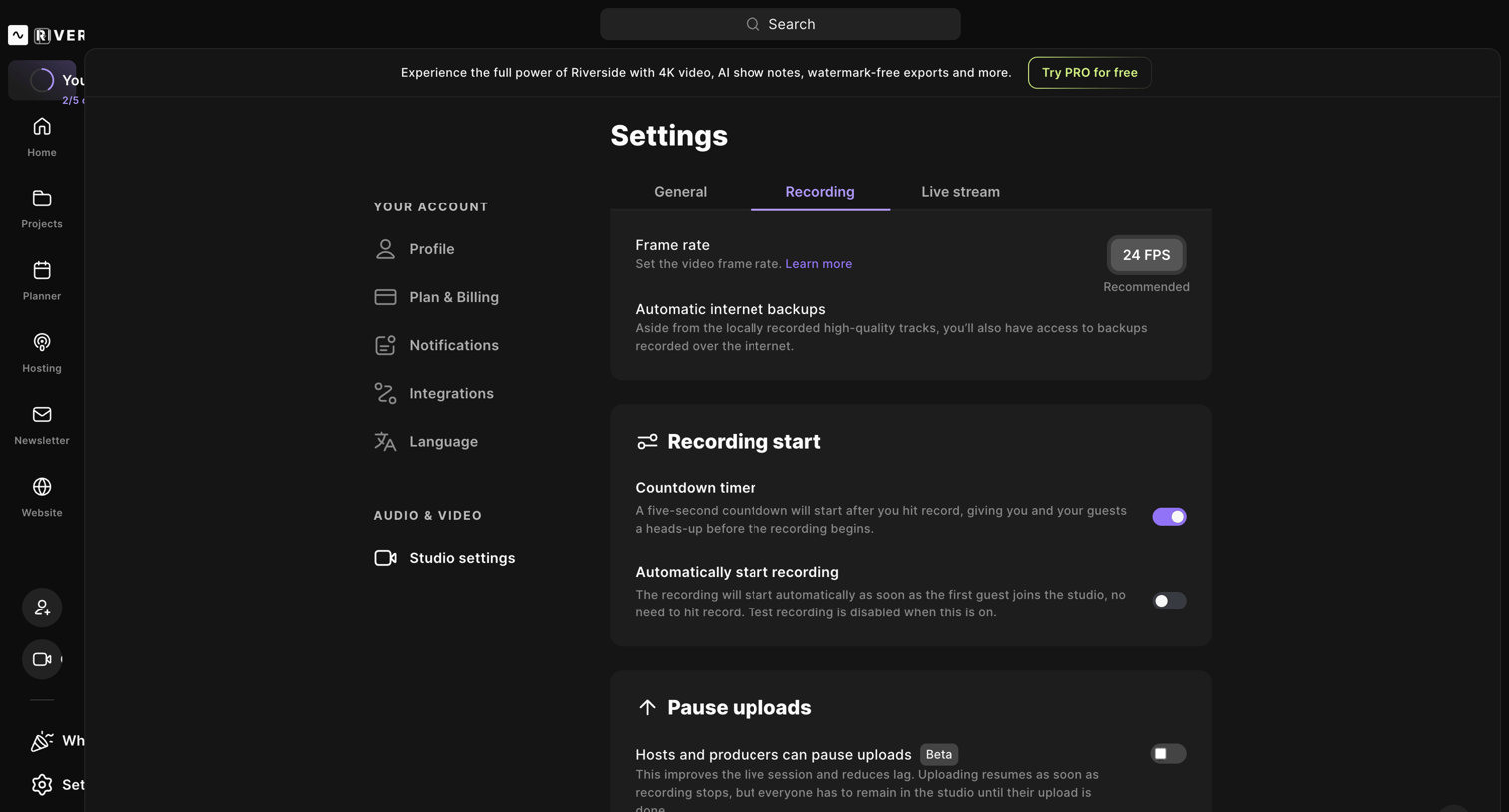
Task: Open Projects from the sidebar
Action: coord(42,208)
